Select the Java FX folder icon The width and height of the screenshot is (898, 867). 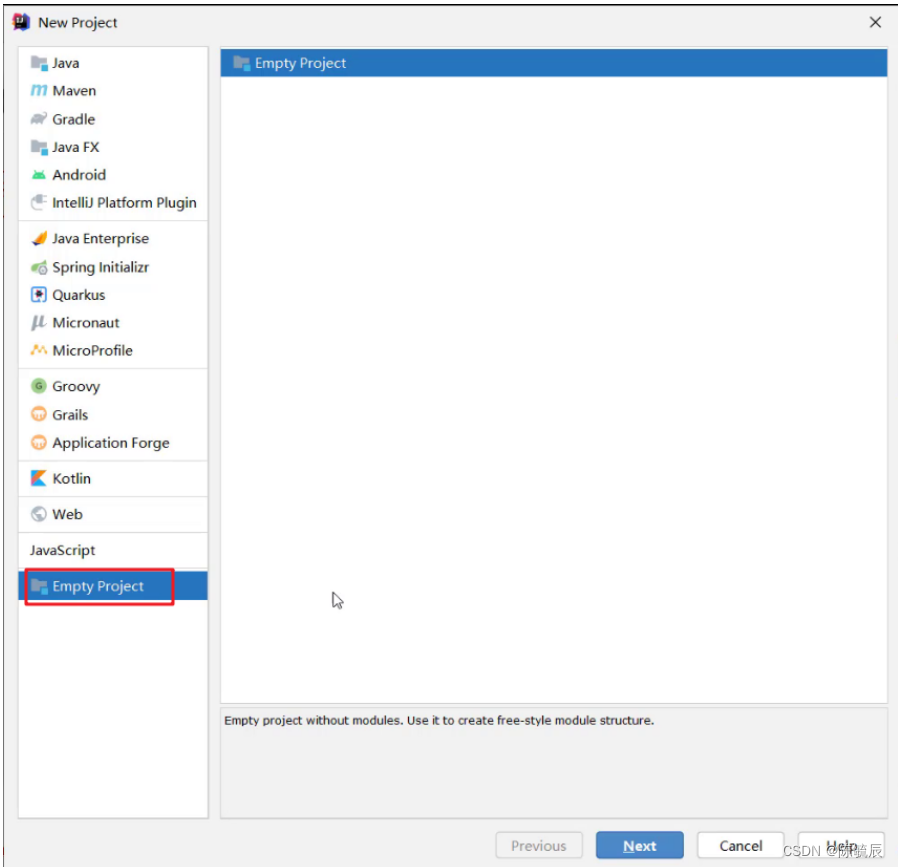(x=39, y=147)
